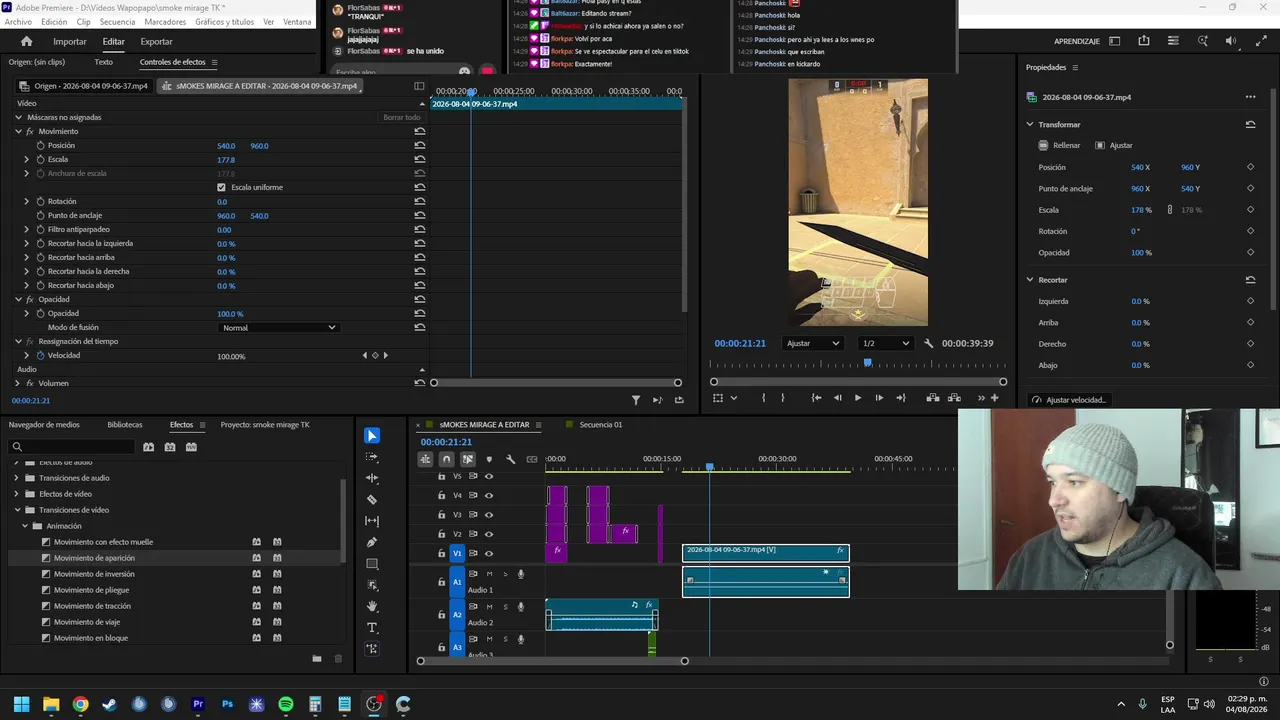Screen dimensions: 1280x720
Task: Pick the Pen tool in the toolbar
Action: 372,542
